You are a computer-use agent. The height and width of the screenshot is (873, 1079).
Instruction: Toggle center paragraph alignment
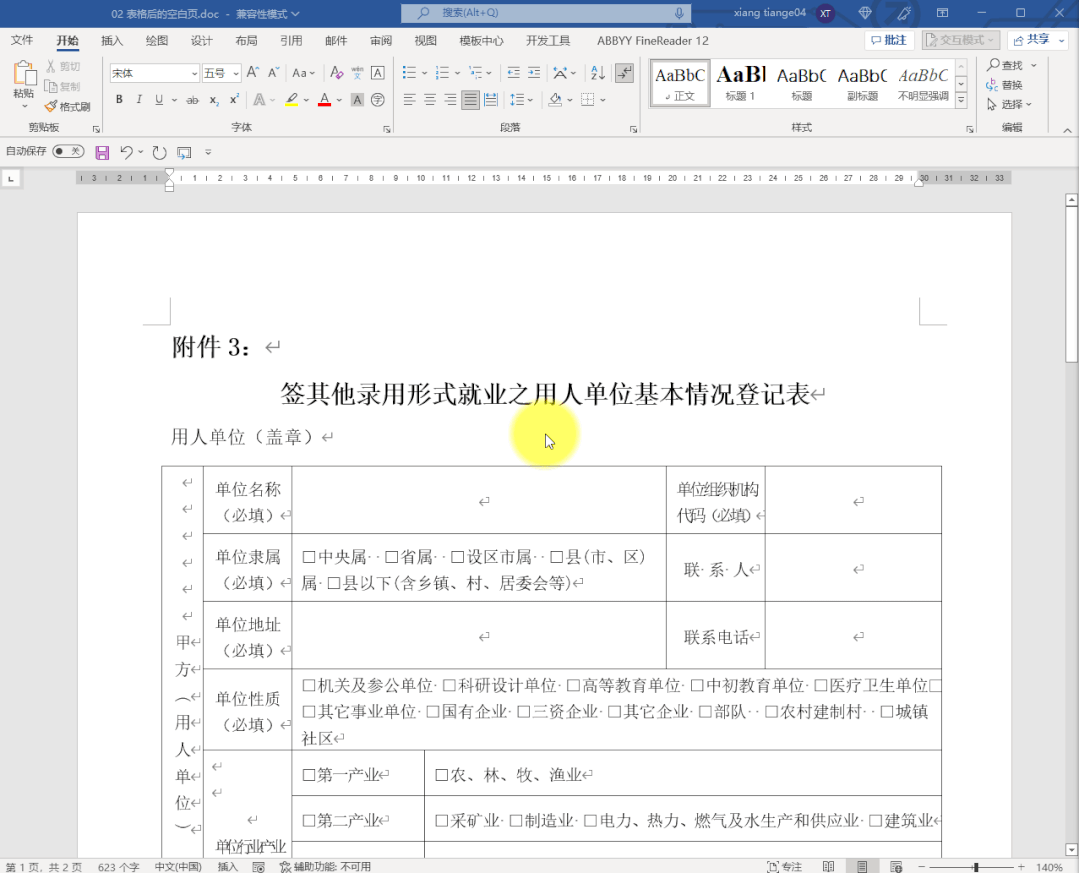click(429, 100)
